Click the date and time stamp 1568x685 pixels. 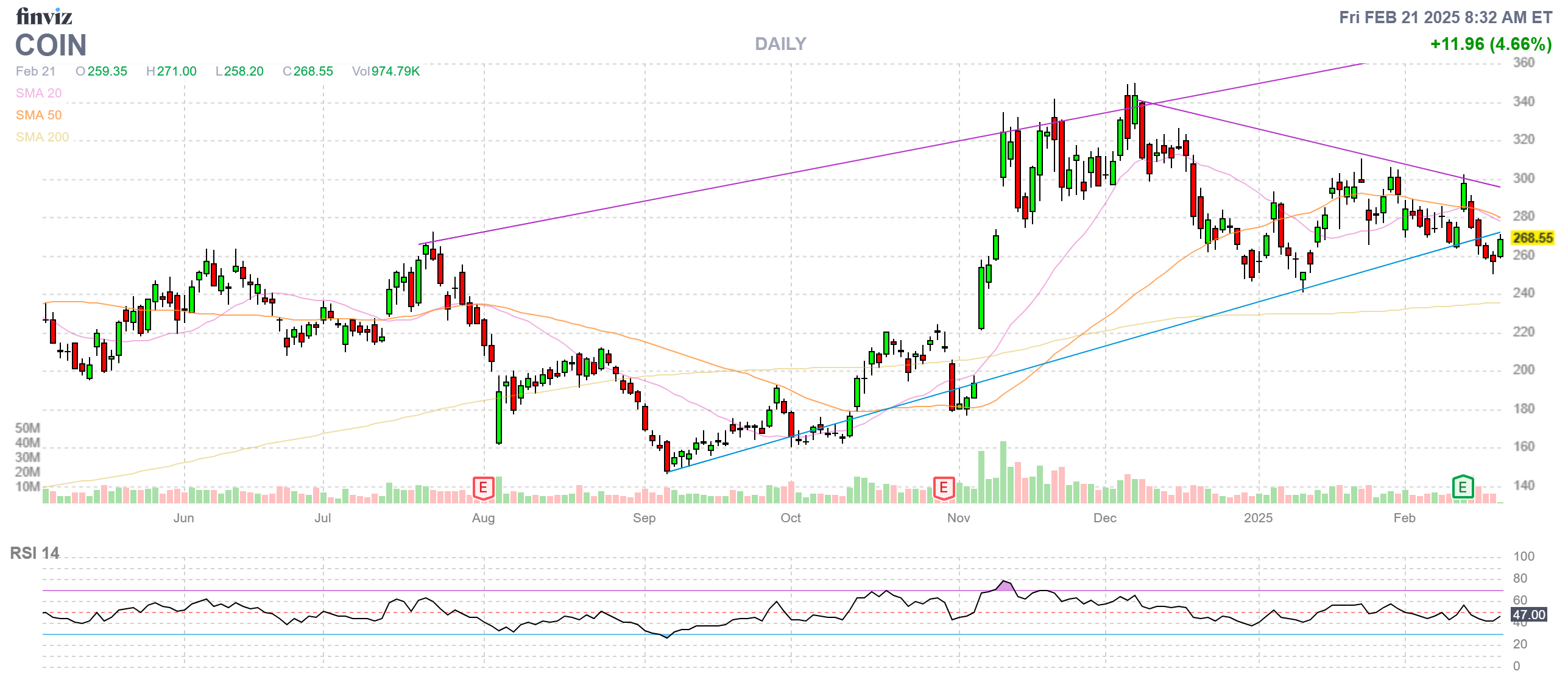click(x=1445, y=17)
